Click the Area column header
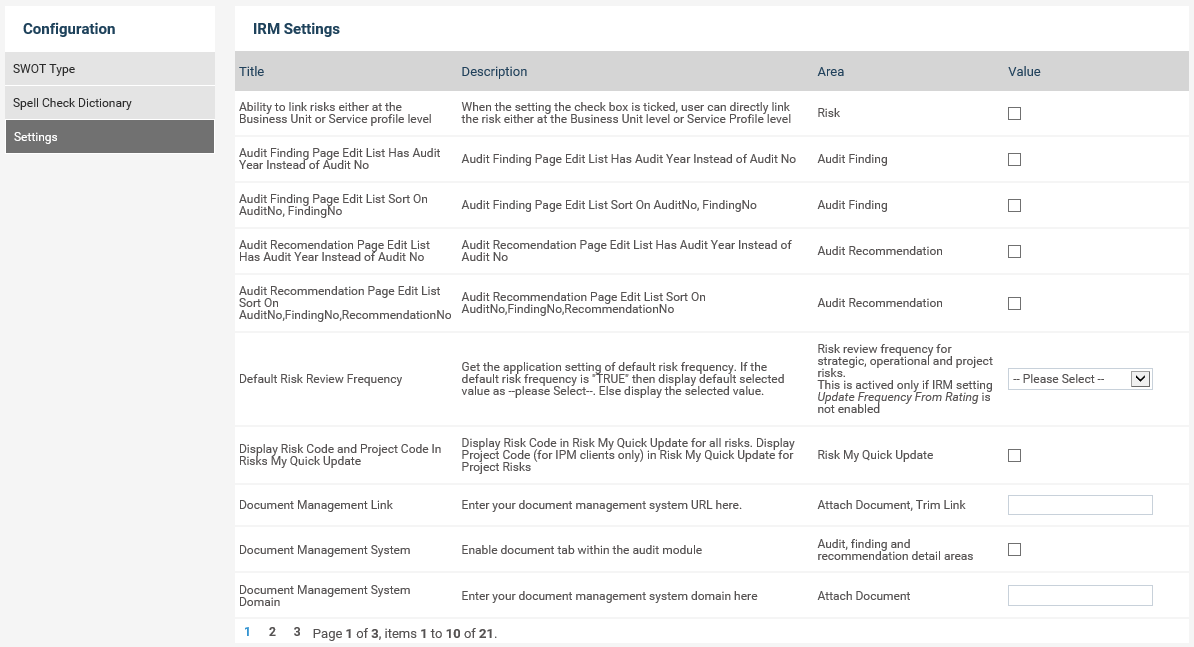The image size is (1194, 647). pos(831,72)
